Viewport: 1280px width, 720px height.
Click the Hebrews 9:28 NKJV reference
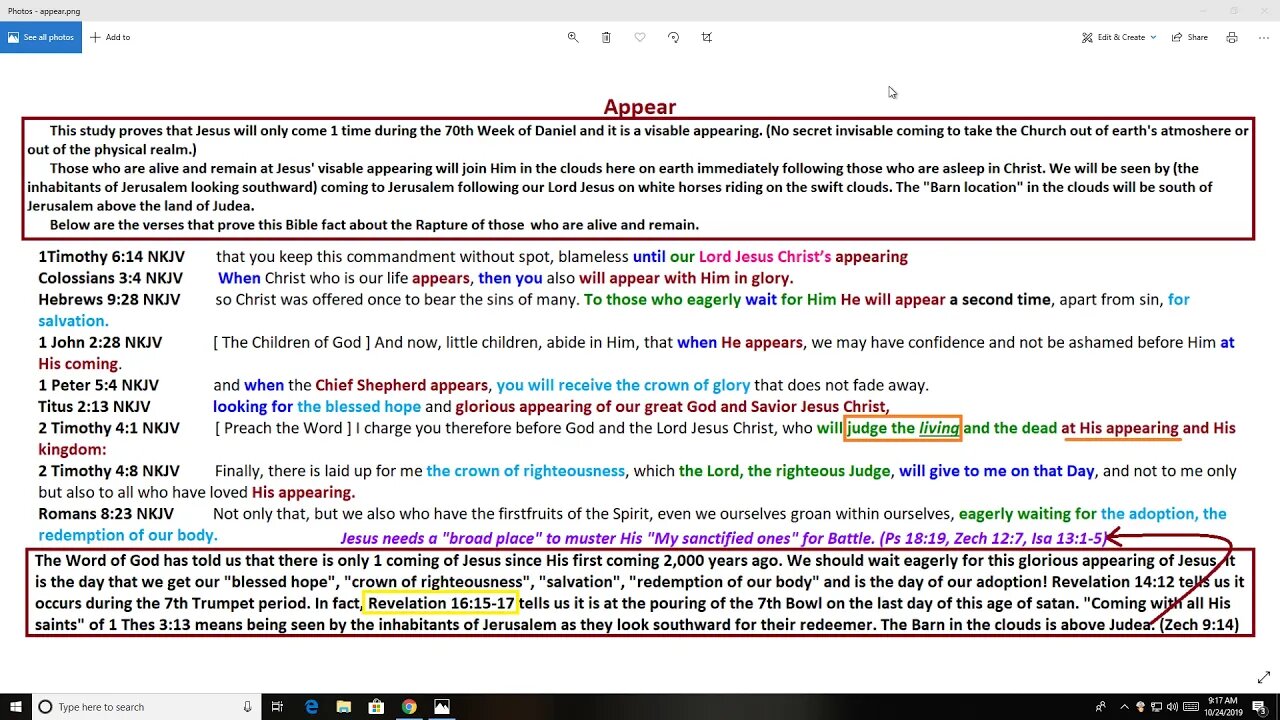click(x=110, y=300)
